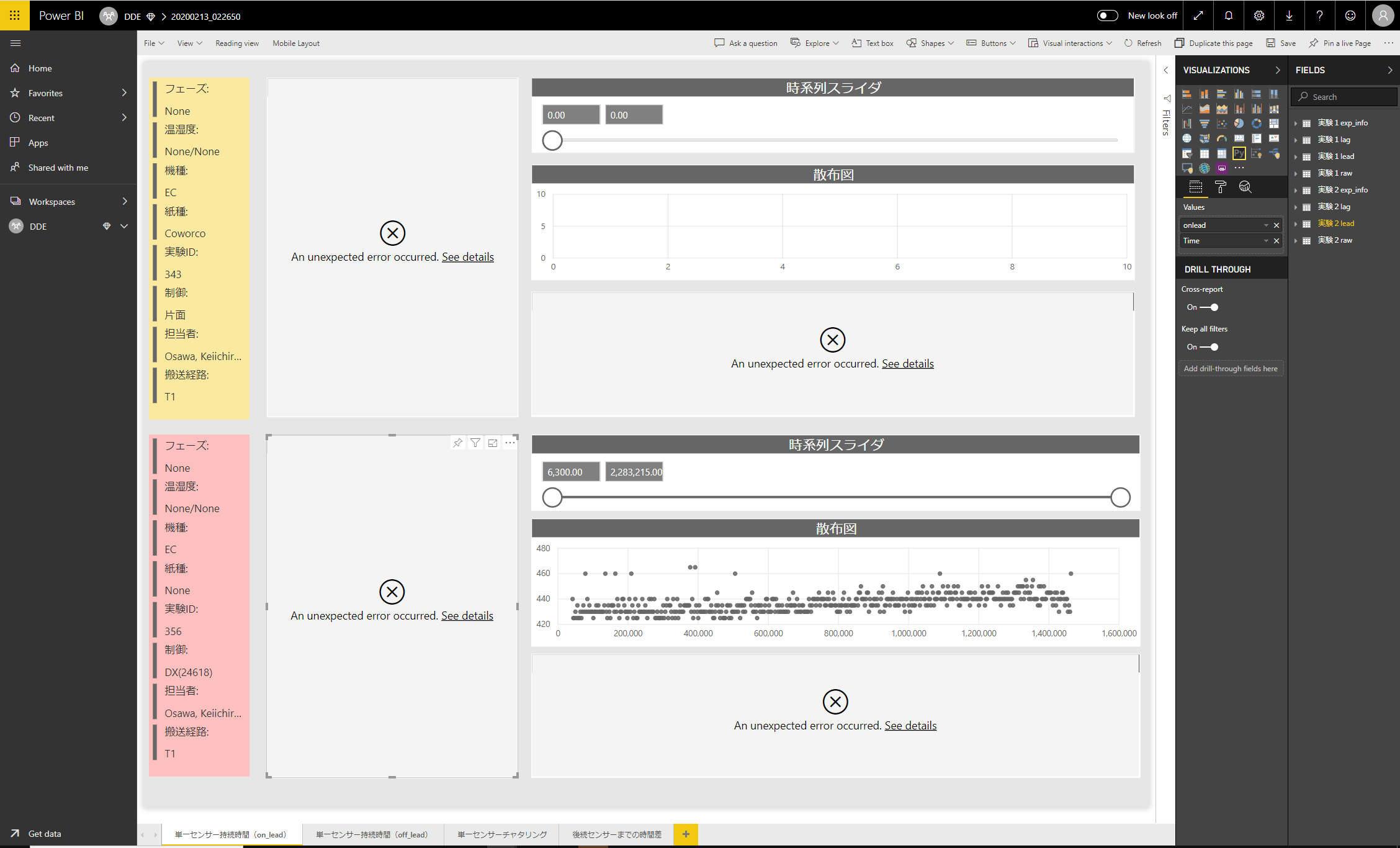Open the File menu
1400x848 pixels.
tap(154, 43)
